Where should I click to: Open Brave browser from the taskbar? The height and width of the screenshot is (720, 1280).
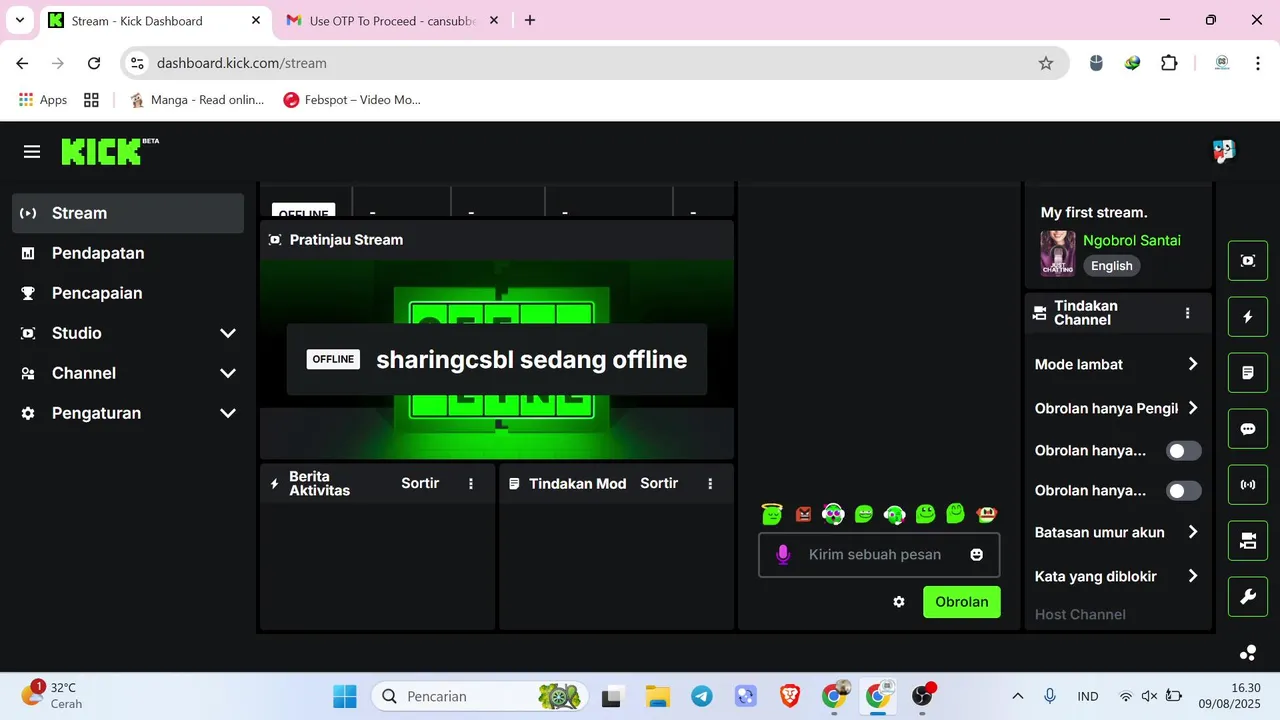(x=790, y=696)
